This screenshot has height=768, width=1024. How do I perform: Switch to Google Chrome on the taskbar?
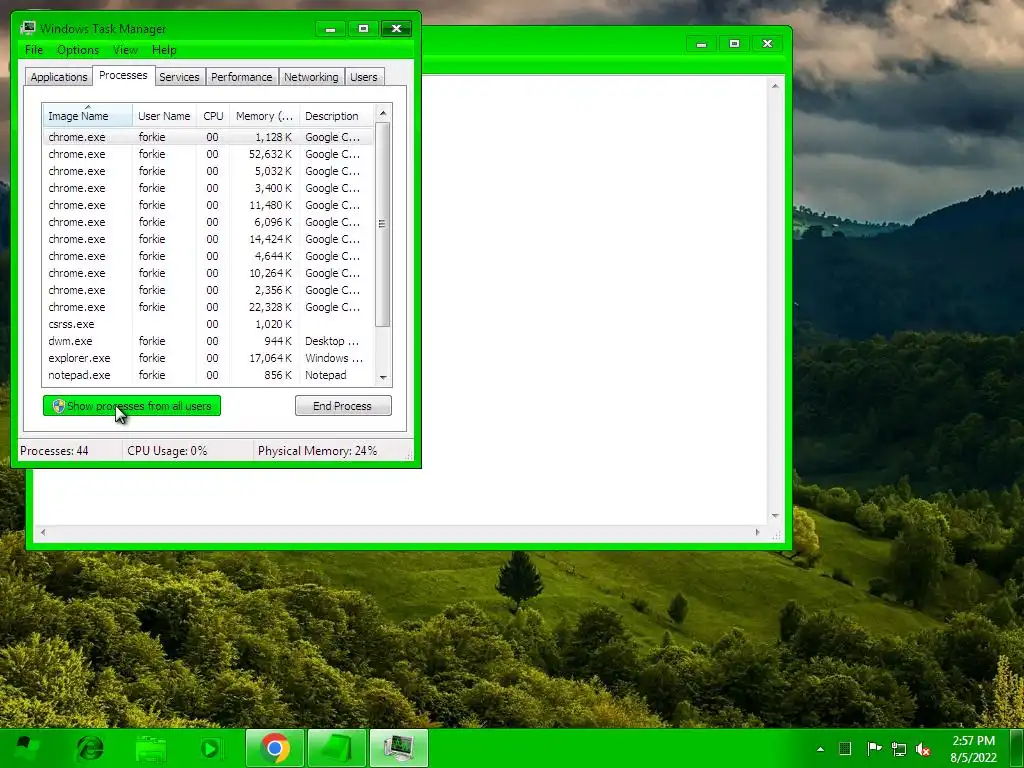[x=275, y=748]
